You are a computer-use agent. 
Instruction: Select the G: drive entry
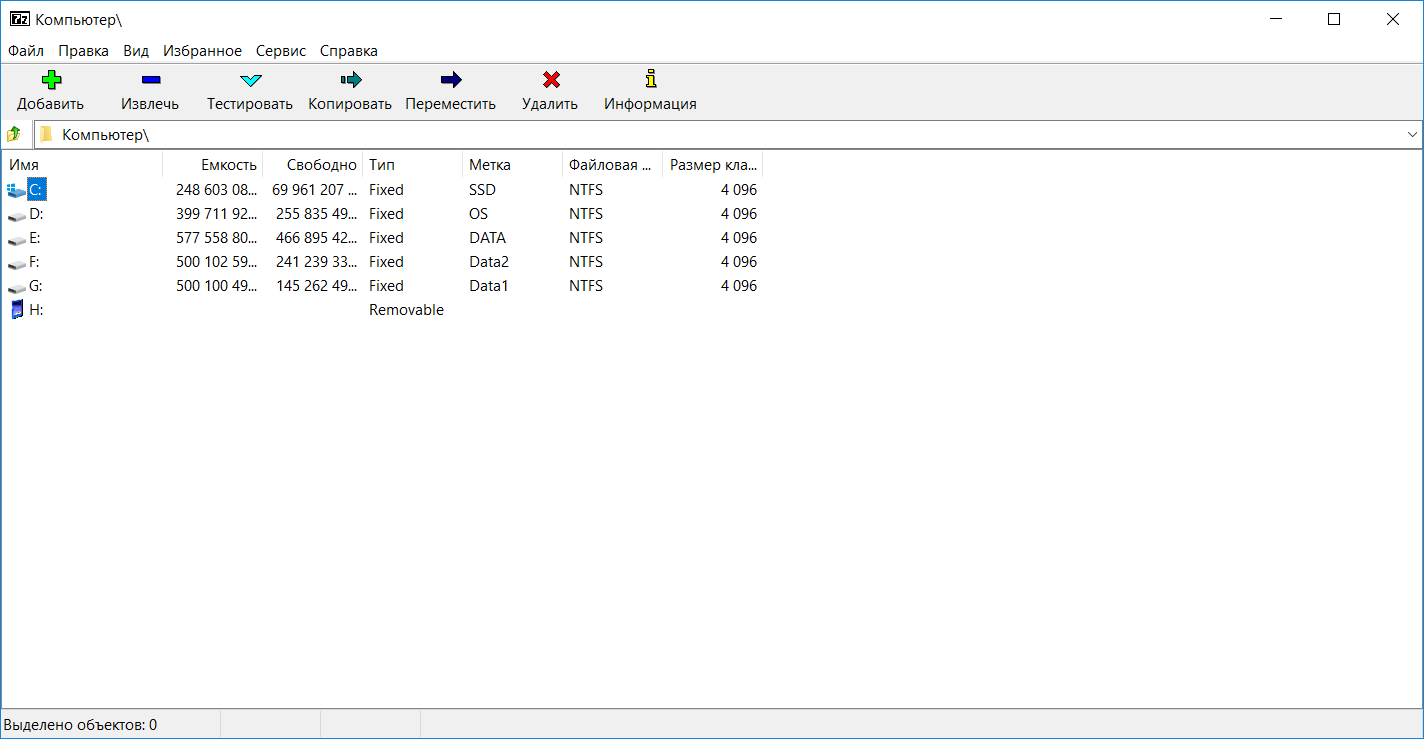[36, 286]
